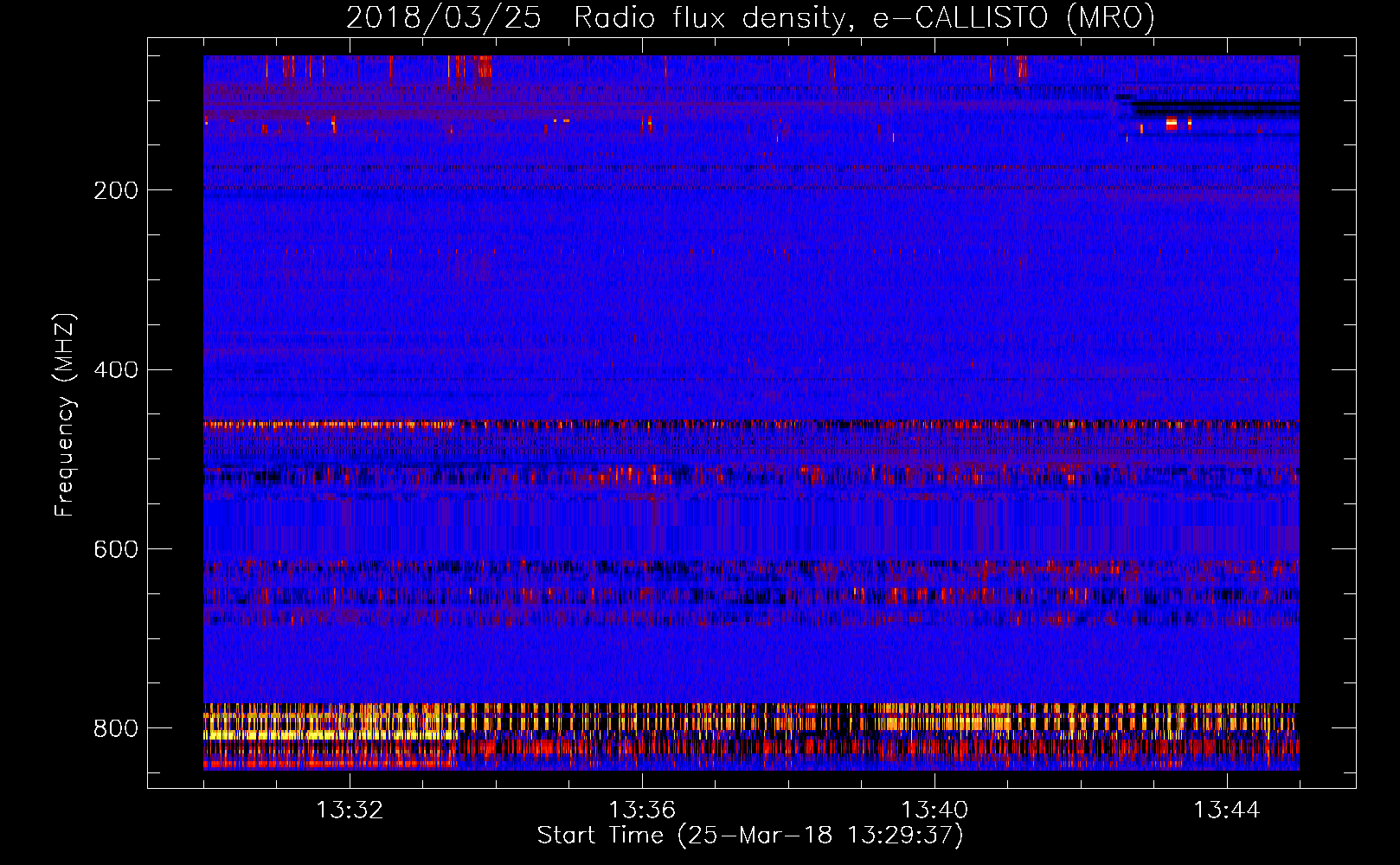The image size is (1400, 865).
Task: Click the bright white burst near 13:43
Action: pos(1171,124)
